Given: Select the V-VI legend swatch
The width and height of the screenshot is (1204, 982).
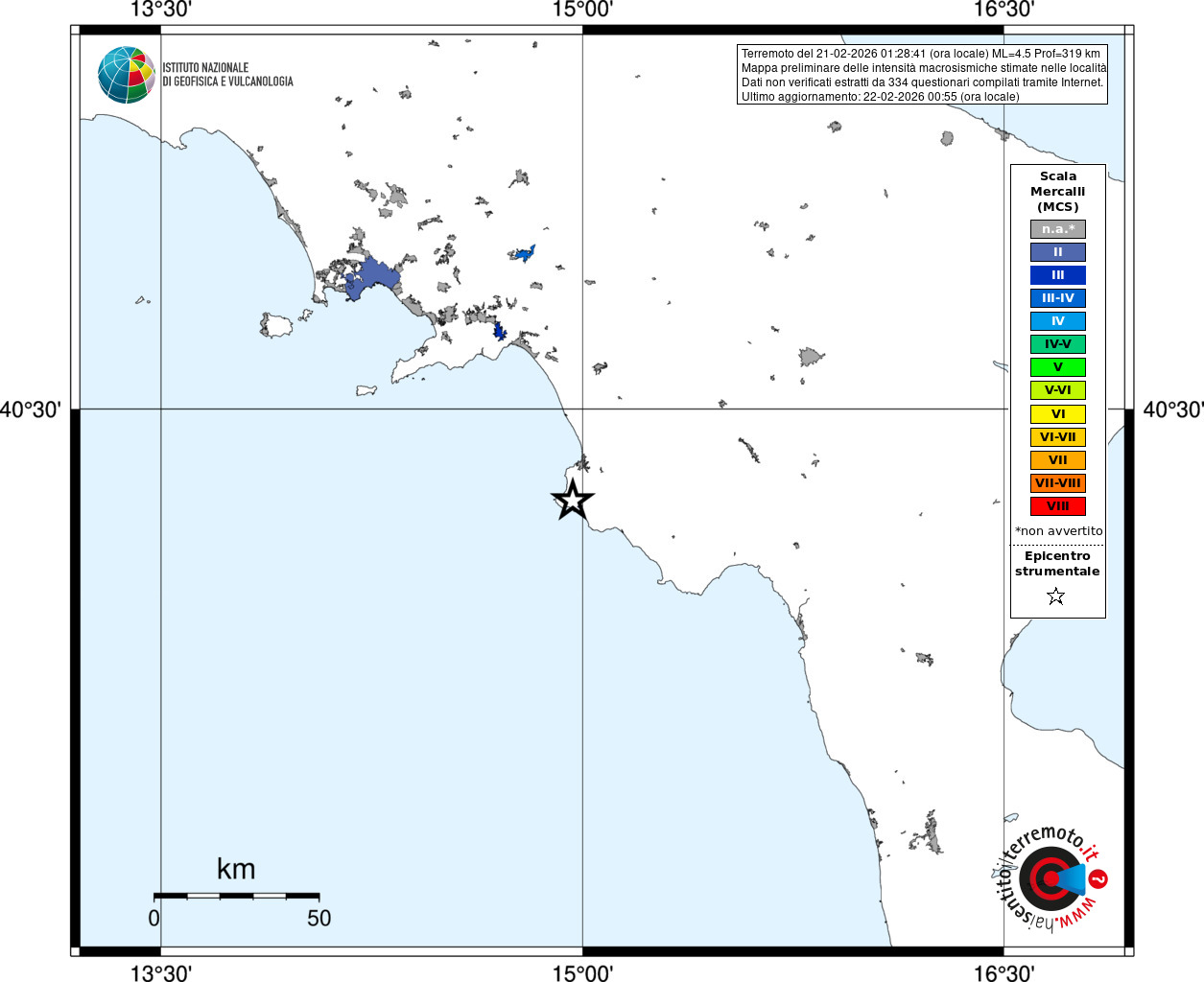Looking at the screenshot, I should [x=1058, y=390].
